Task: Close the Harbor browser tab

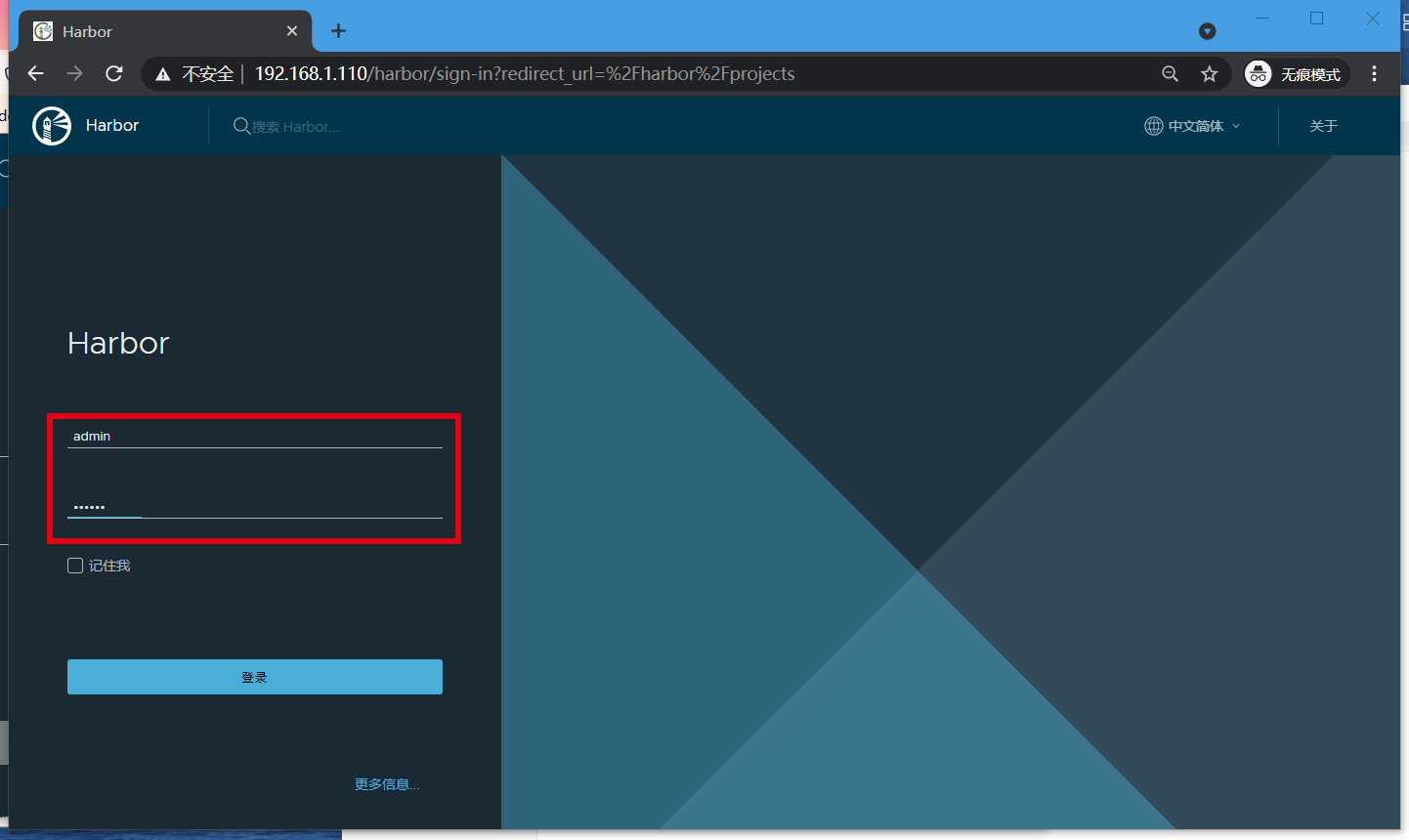Action: [x=292, y=31]
